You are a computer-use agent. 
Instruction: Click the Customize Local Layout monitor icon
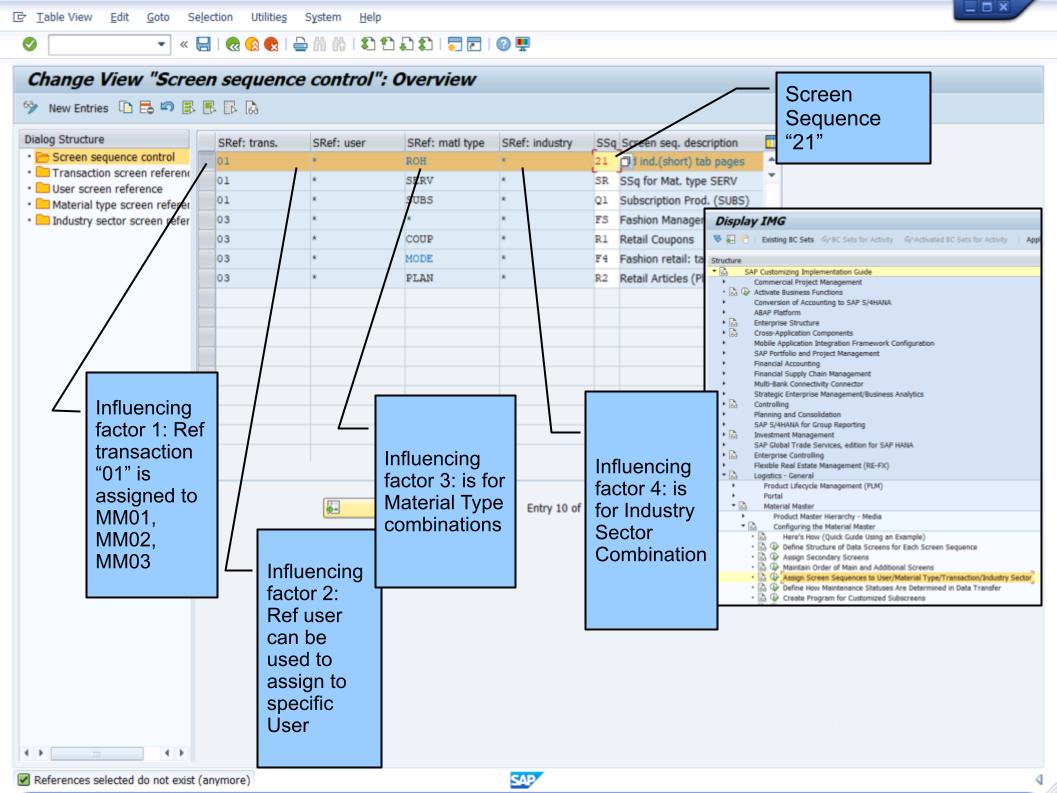tap(522, 45)
